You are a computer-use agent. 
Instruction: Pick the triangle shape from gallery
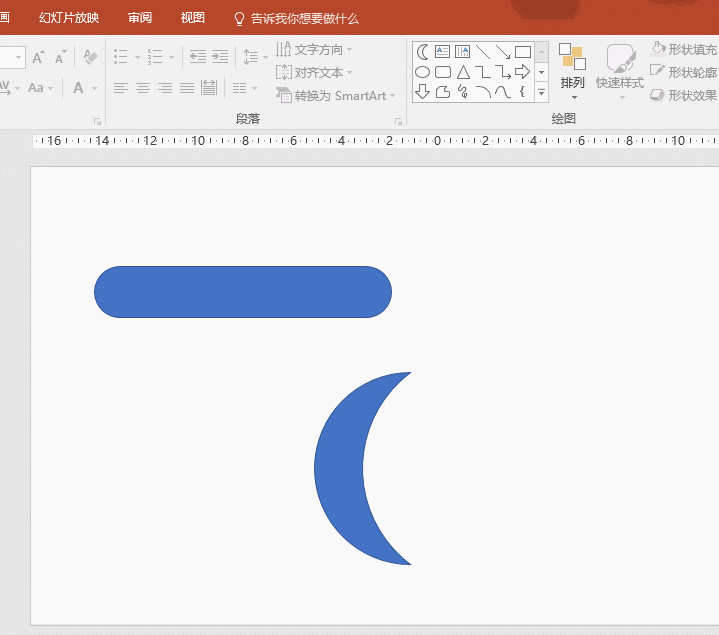pyautogui.click(x=463, y=72)
